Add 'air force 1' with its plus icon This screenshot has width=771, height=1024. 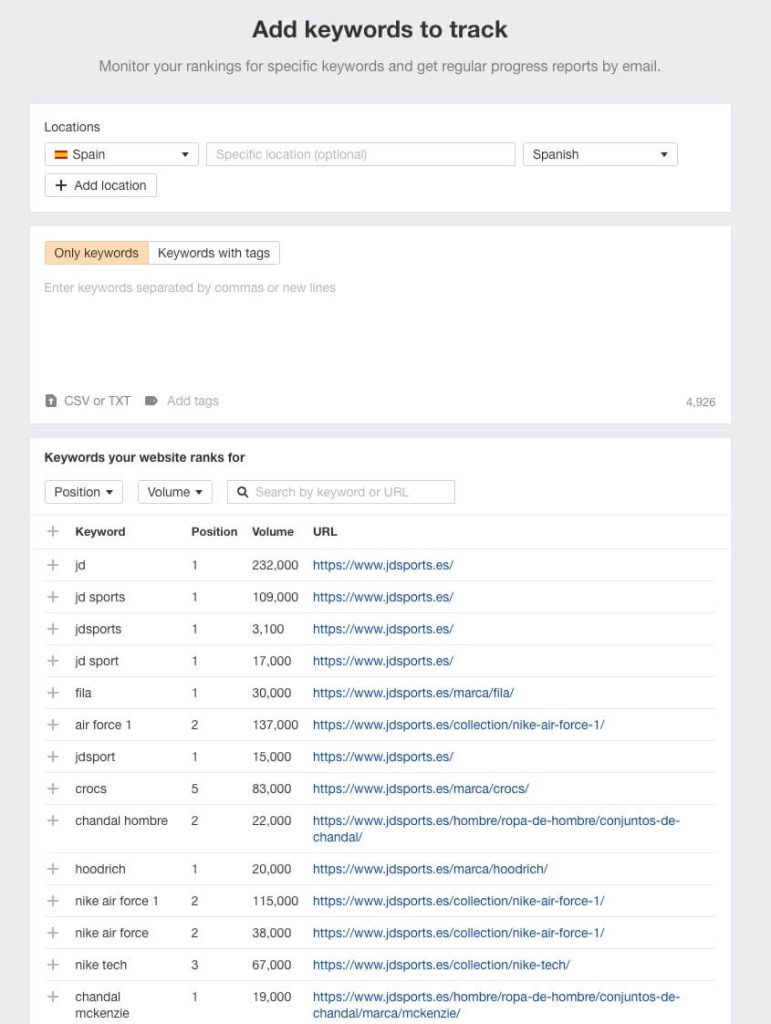tap(53, 725)
